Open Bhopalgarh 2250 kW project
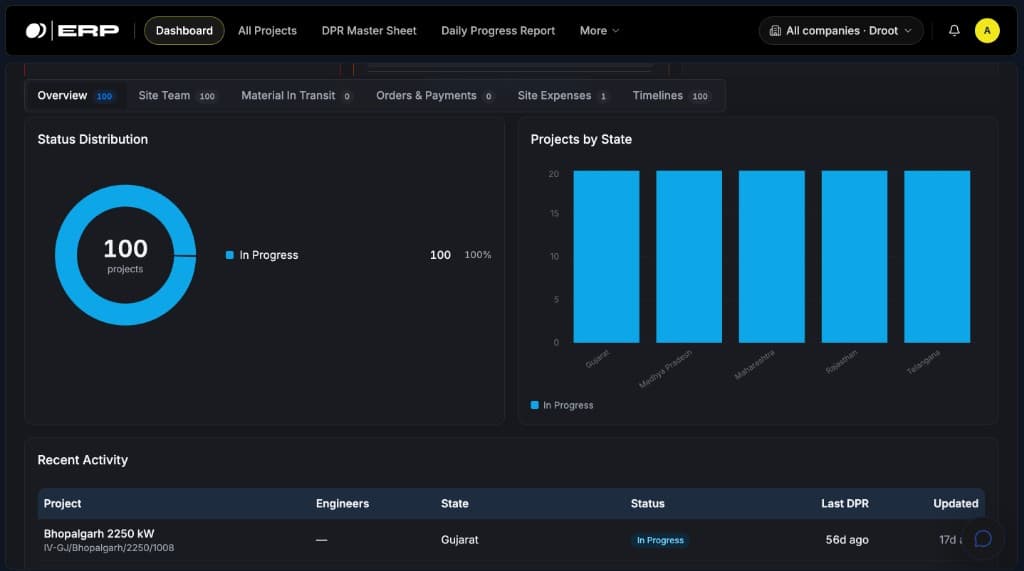 coord(99,533)
